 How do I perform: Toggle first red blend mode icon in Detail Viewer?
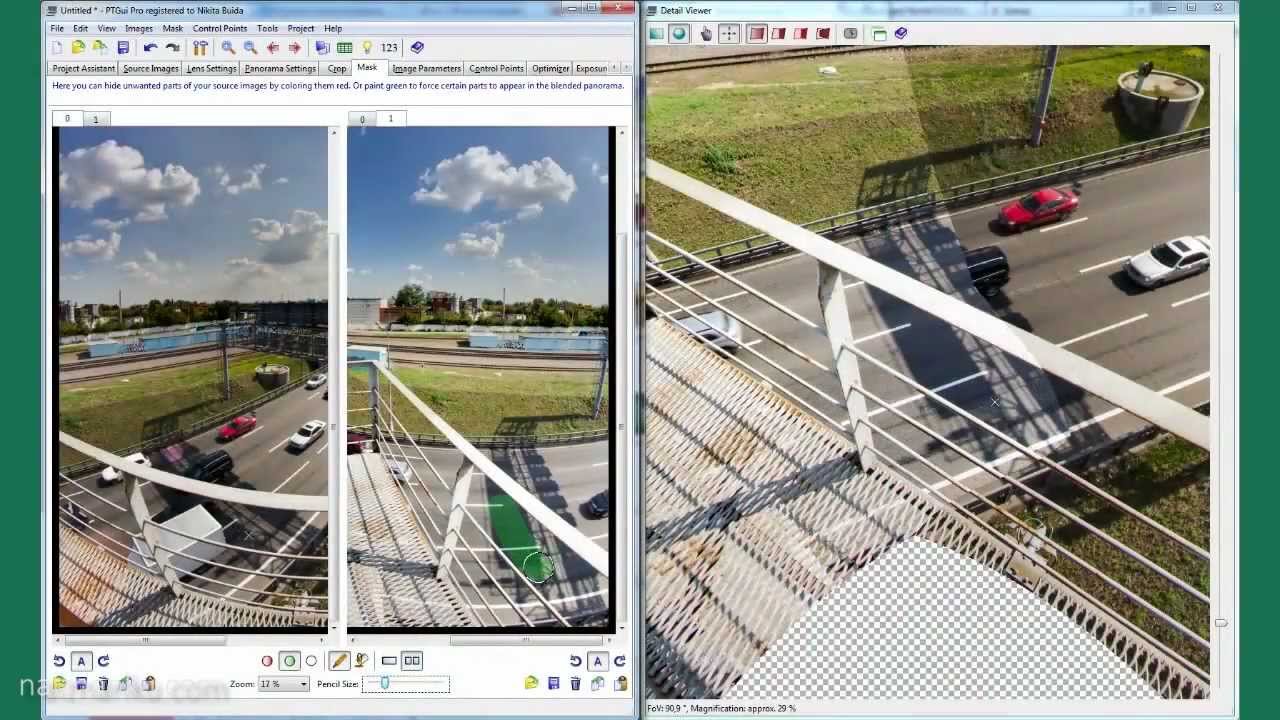757,34
